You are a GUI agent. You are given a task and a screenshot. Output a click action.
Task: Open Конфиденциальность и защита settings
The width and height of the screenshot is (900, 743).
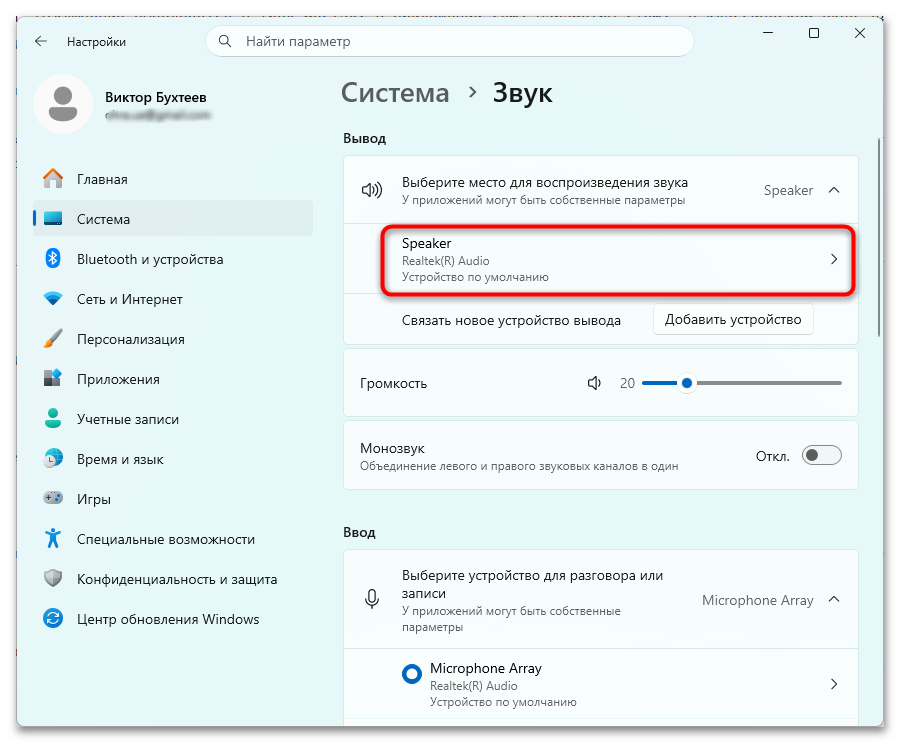(173, 579)
